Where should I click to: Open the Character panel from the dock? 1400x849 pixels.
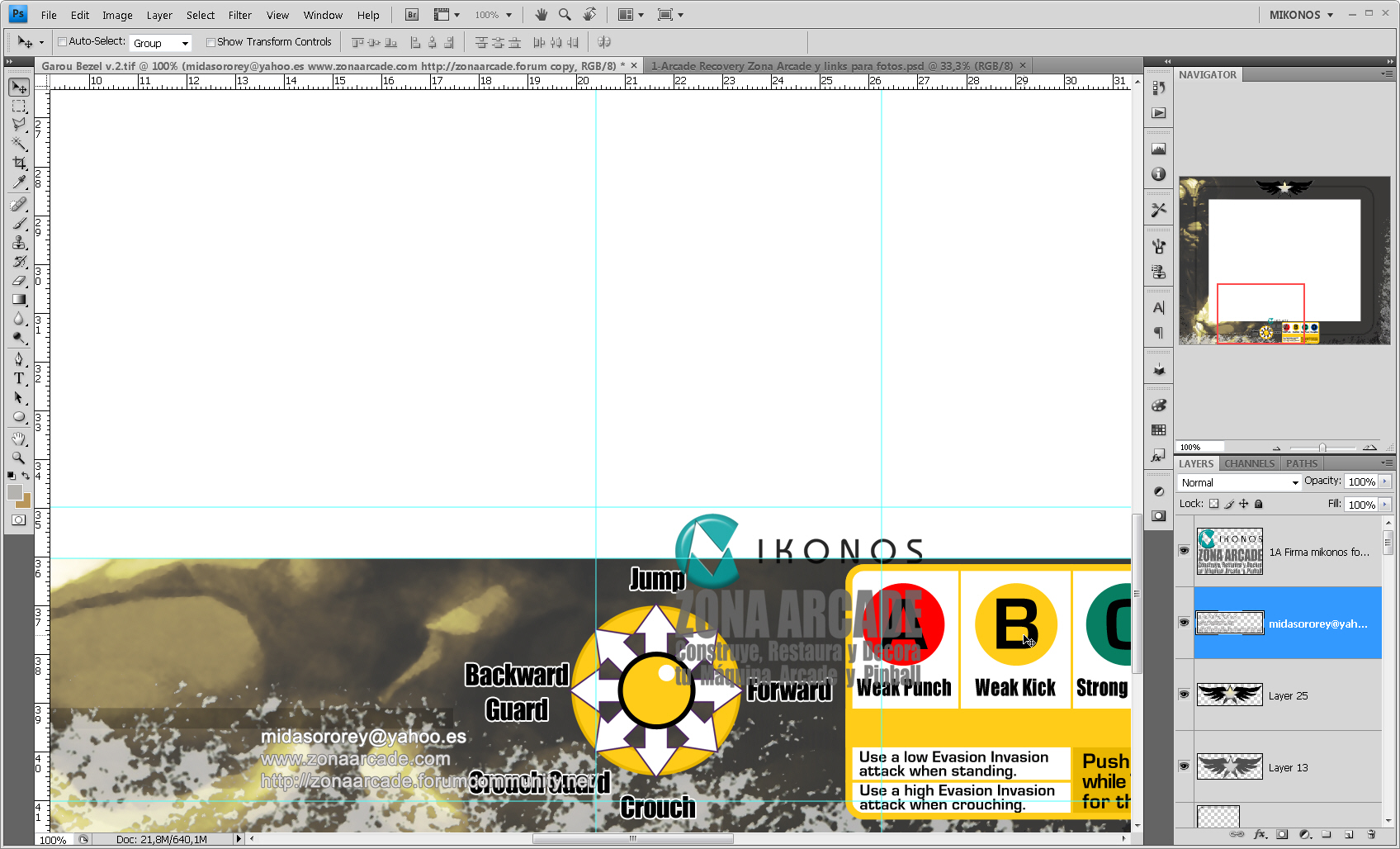[1159, 308]
